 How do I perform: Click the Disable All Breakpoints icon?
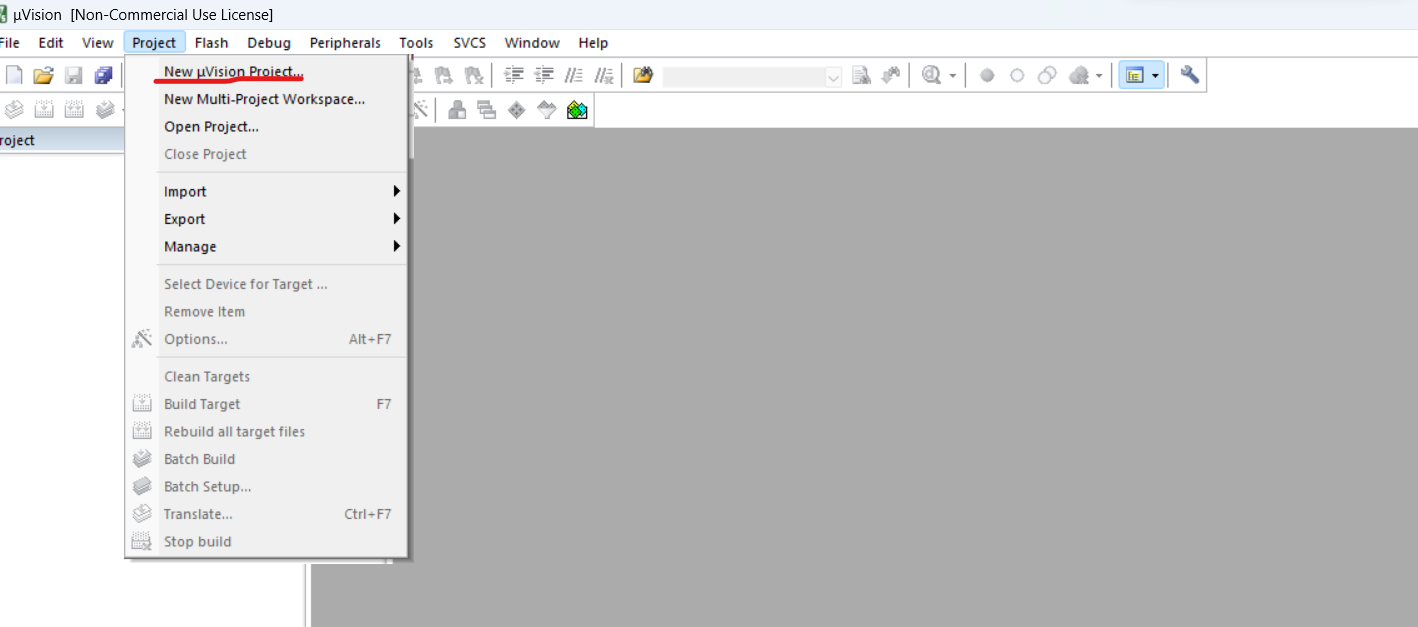coord(1047,75)
